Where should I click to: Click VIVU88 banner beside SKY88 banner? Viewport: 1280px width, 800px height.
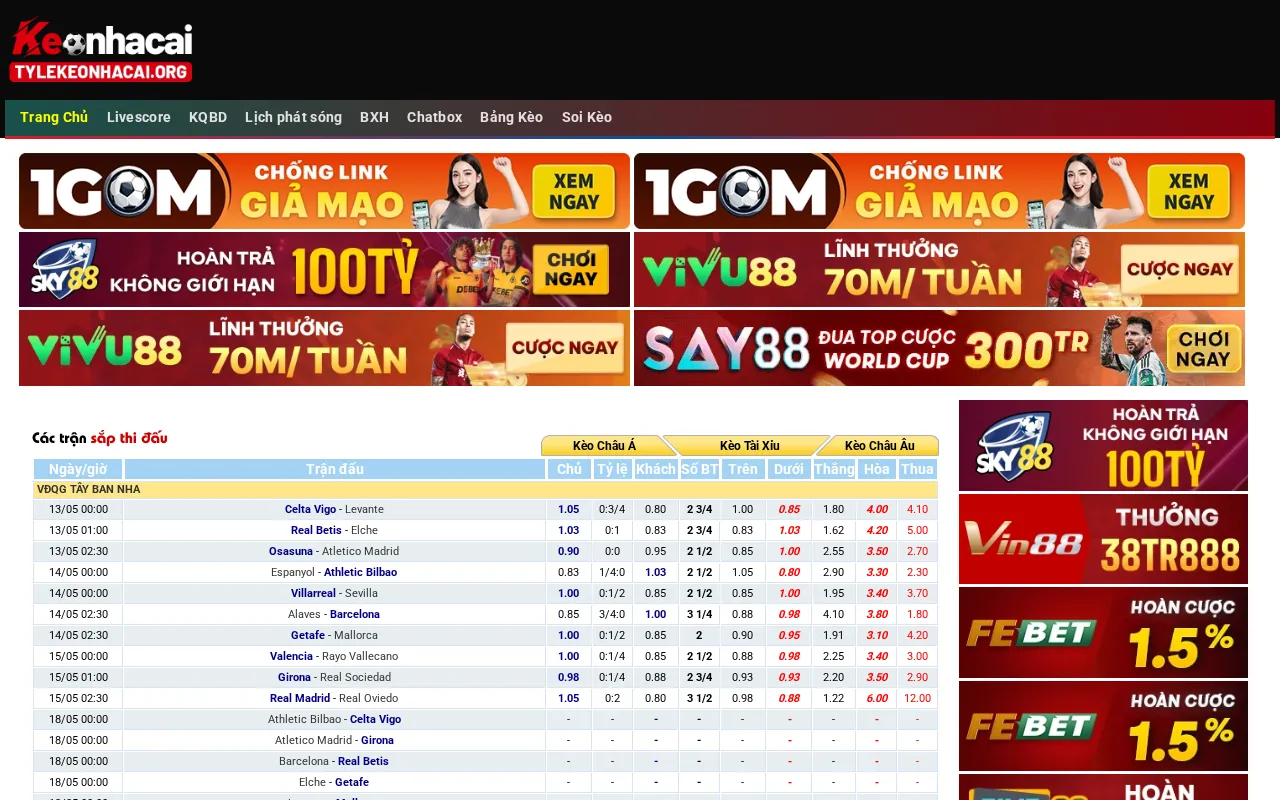(939, 270)
